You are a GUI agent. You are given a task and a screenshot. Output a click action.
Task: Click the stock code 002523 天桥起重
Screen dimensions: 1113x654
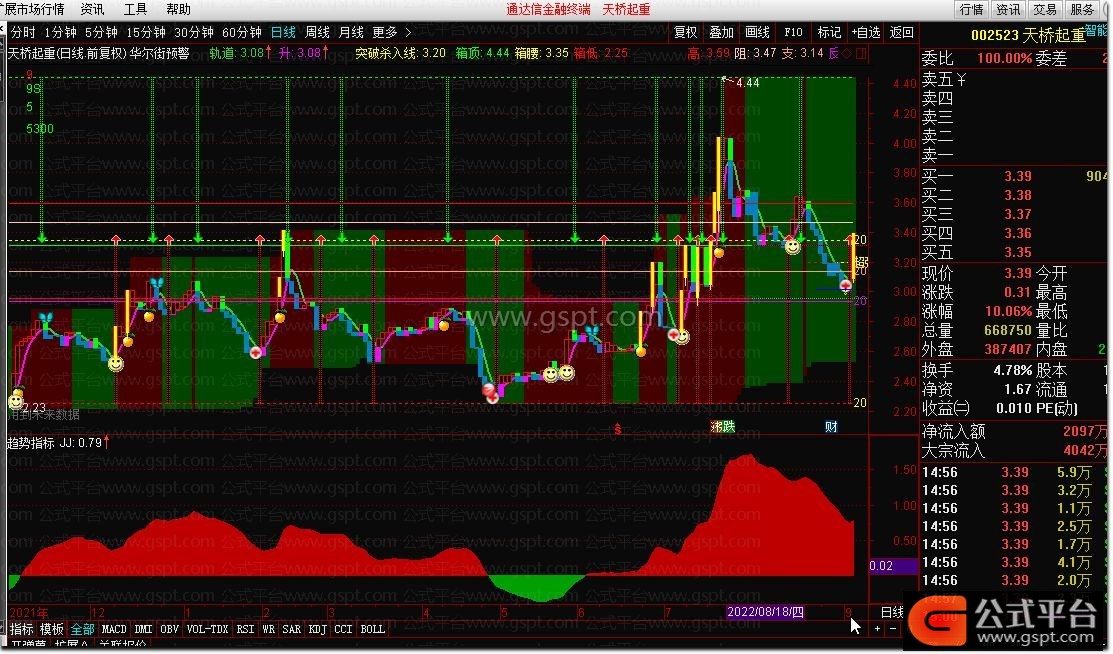pos(1029,35)
